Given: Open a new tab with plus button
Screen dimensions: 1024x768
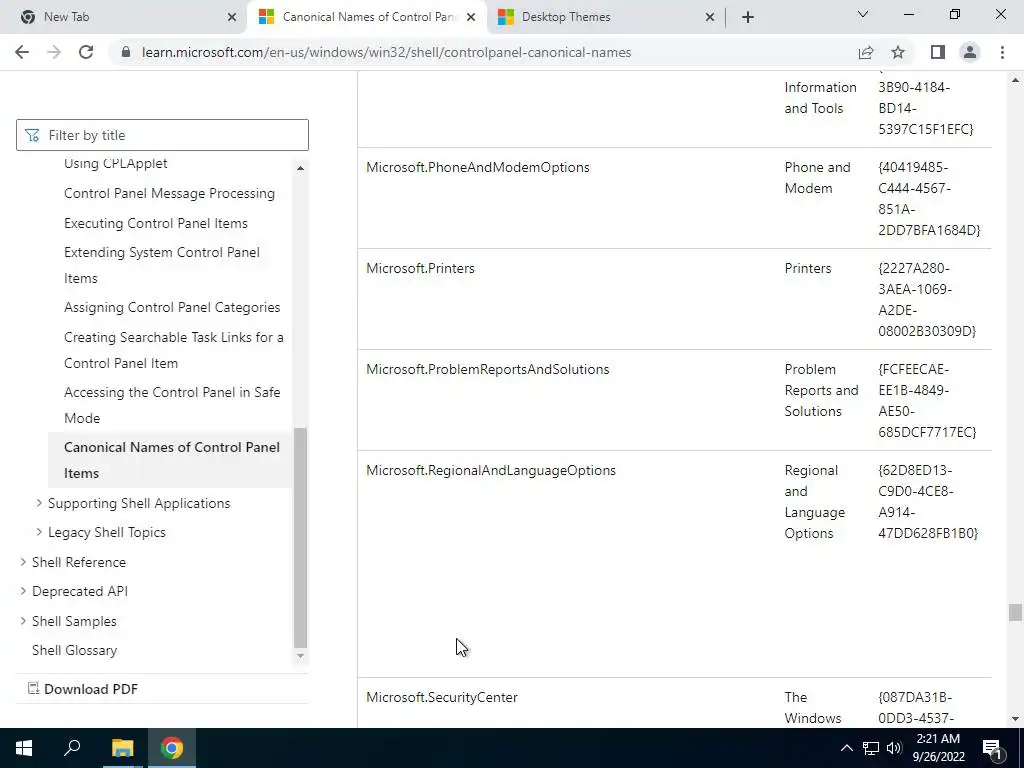Looking at the screenshot, I should (748, 17).
